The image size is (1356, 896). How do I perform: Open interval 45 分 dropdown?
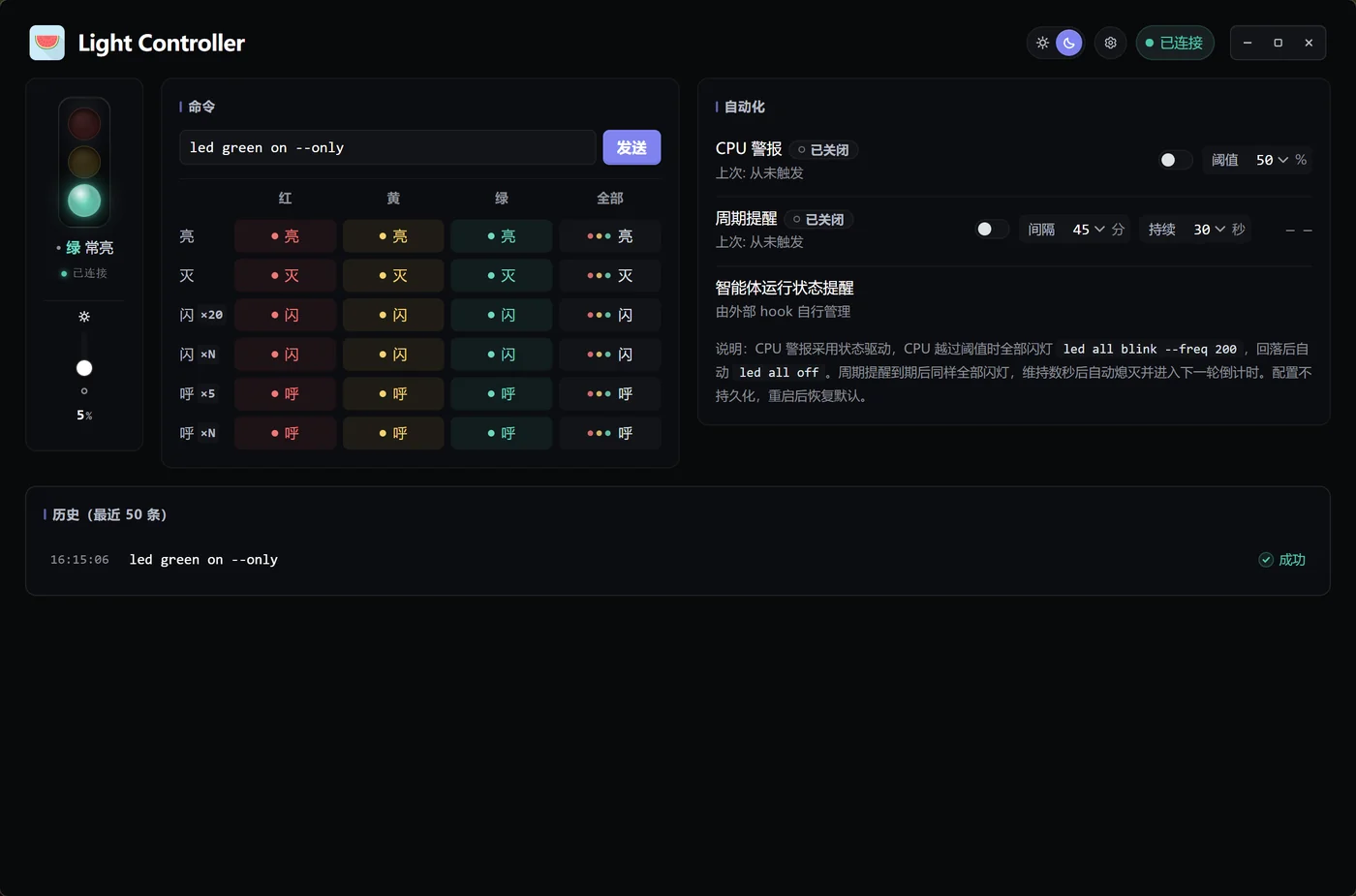1089,230
